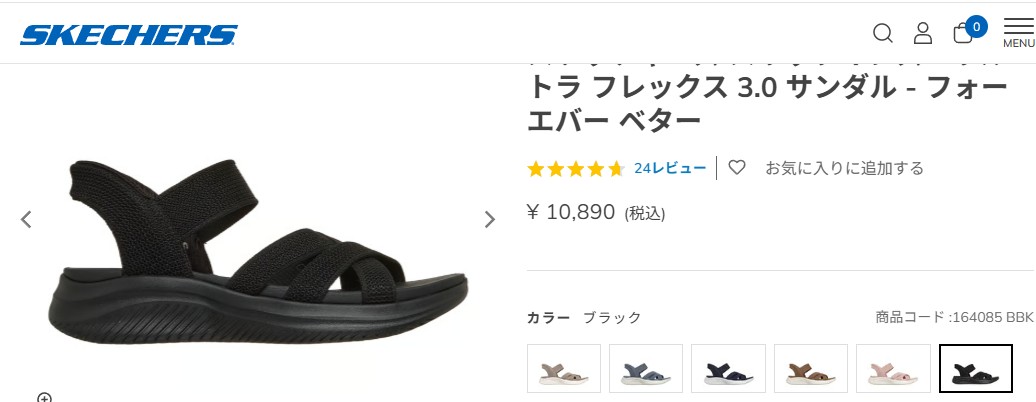The width and height of the screenshot is (1036, 402).
Task: Show the next product image
Action: 490,219
